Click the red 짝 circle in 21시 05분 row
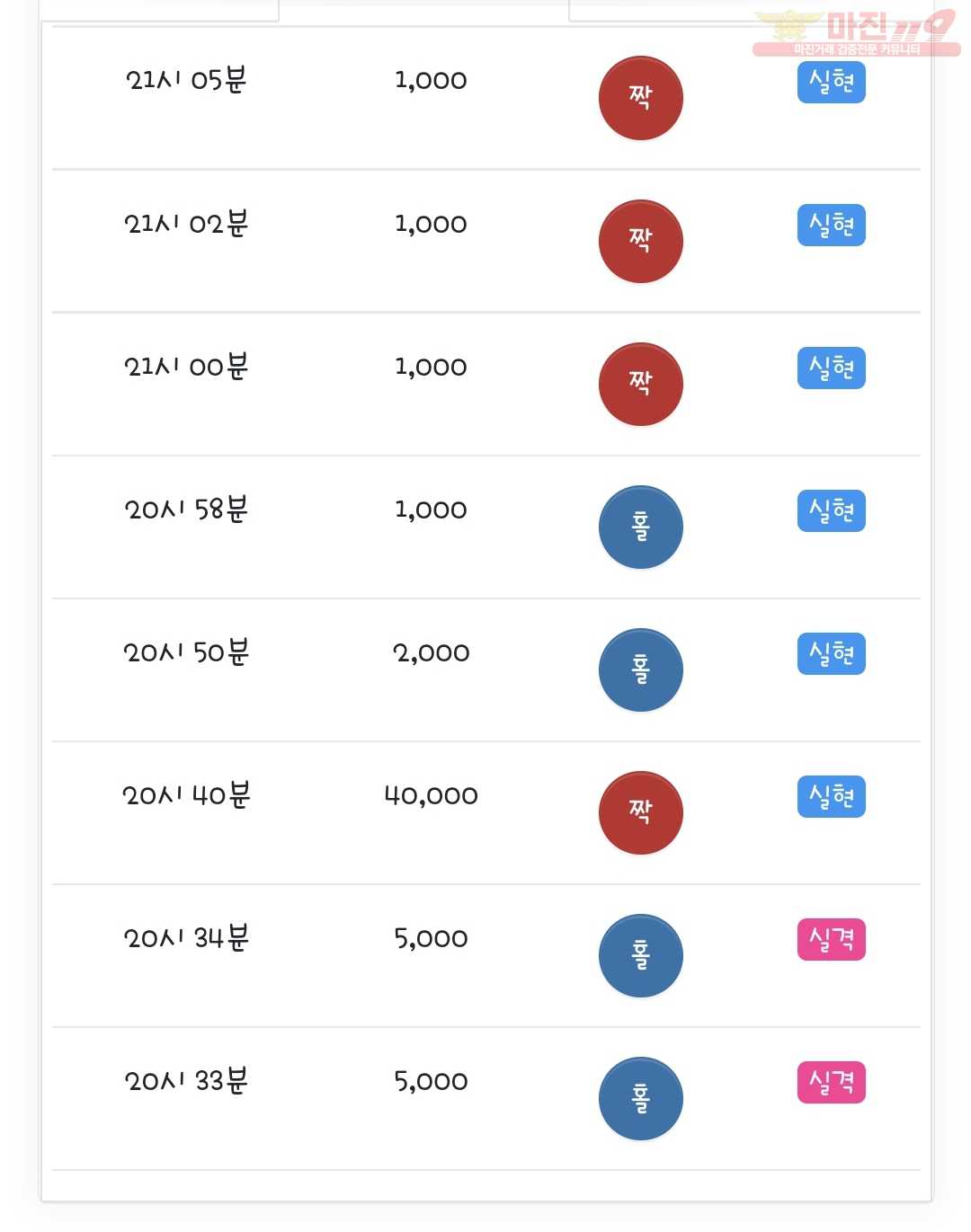This screenshot has height=1232, width=971. tap(640, 98)
